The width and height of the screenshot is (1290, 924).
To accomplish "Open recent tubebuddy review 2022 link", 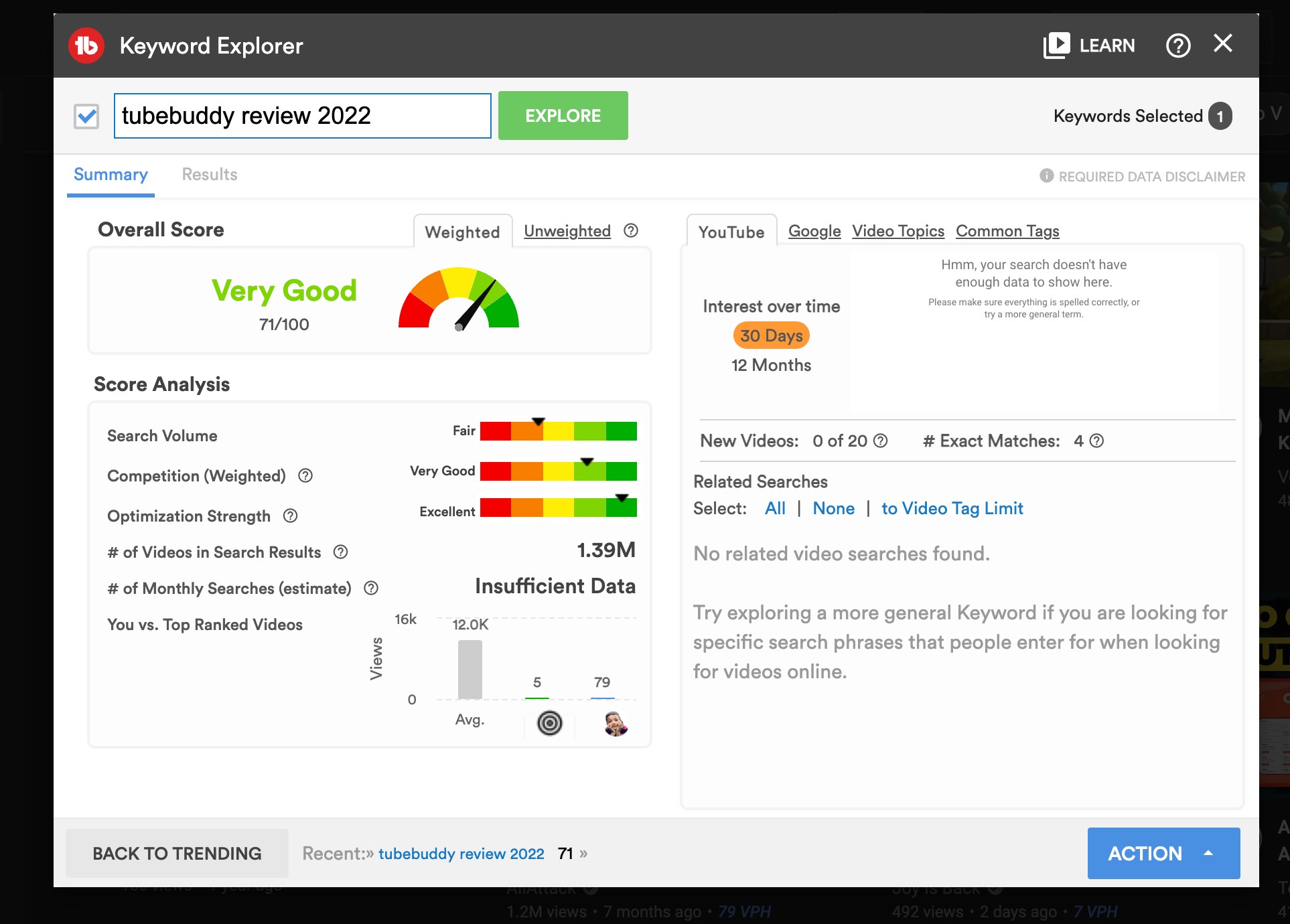I will point(461,854).
